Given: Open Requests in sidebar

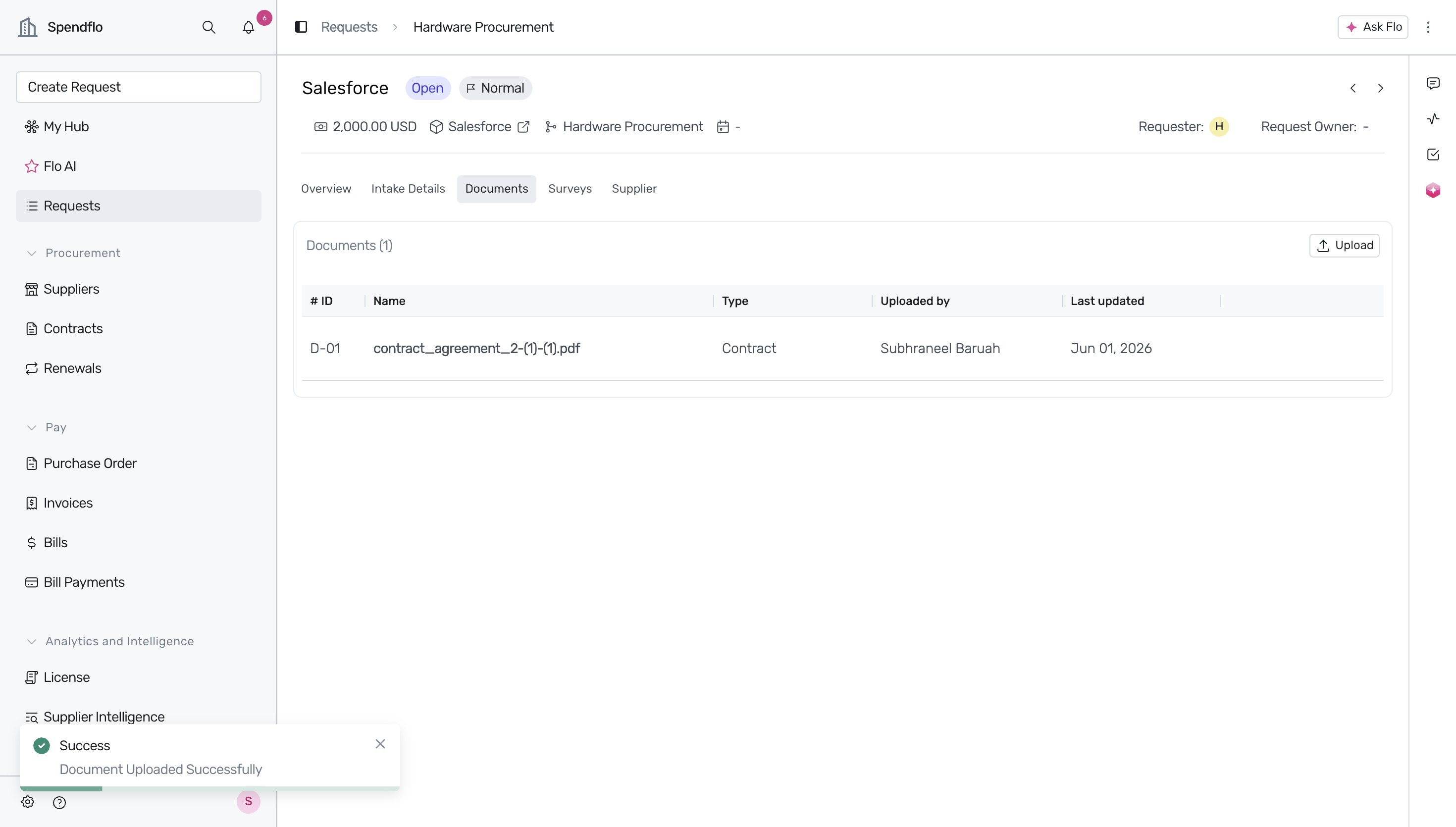Looking at the screenshot, I should click(139, 206).
